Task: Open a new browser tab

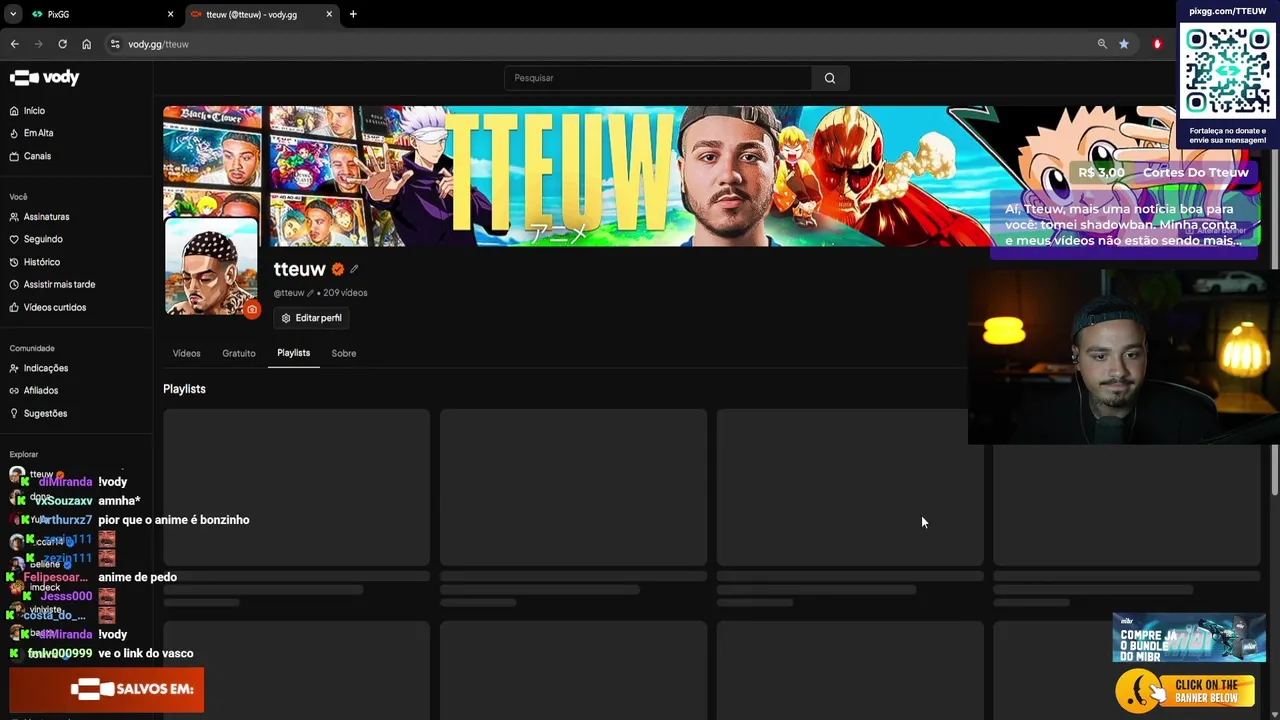Action: (353, 14)
